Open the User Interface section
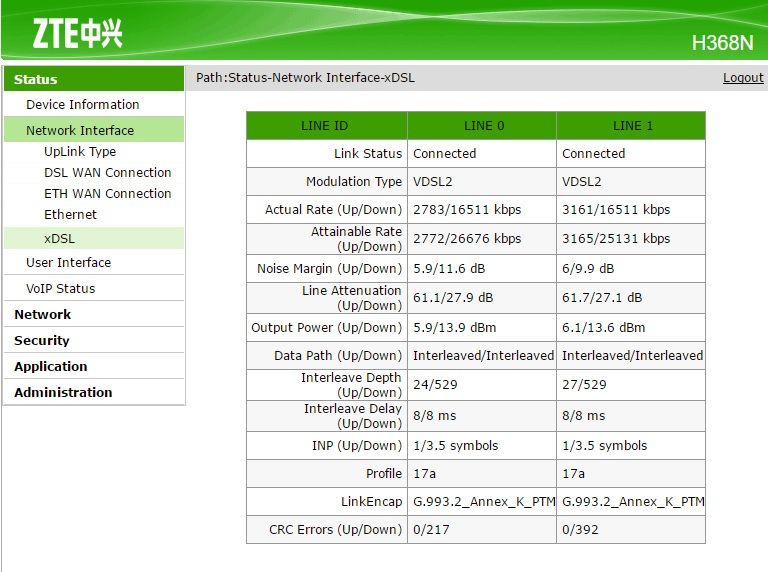Viewport: 768px width, 572px height. point(69,262)
